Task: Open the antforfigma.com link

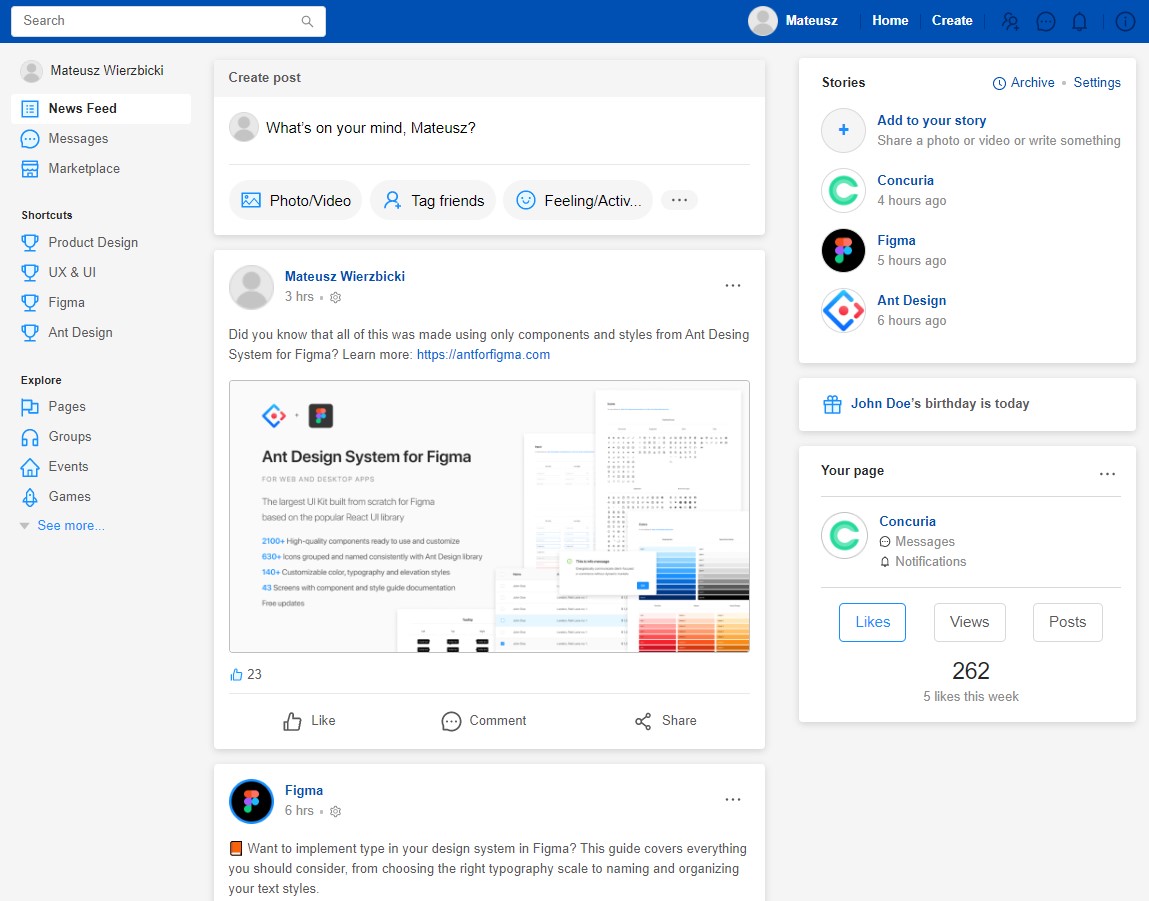Action: 483,355
